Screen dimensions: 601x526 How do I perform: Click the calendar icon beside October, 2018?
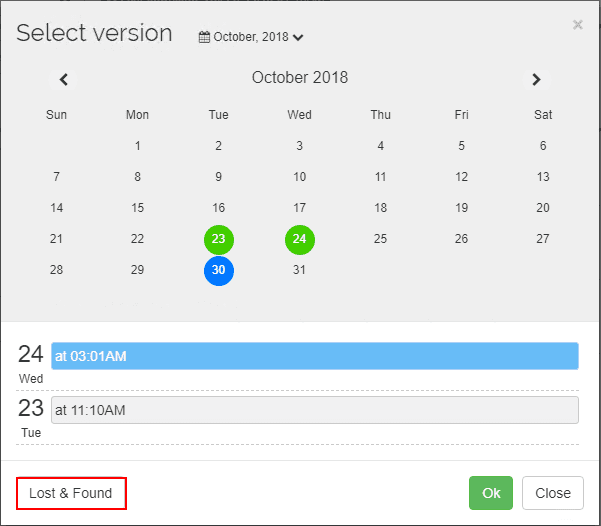[204, 37]
